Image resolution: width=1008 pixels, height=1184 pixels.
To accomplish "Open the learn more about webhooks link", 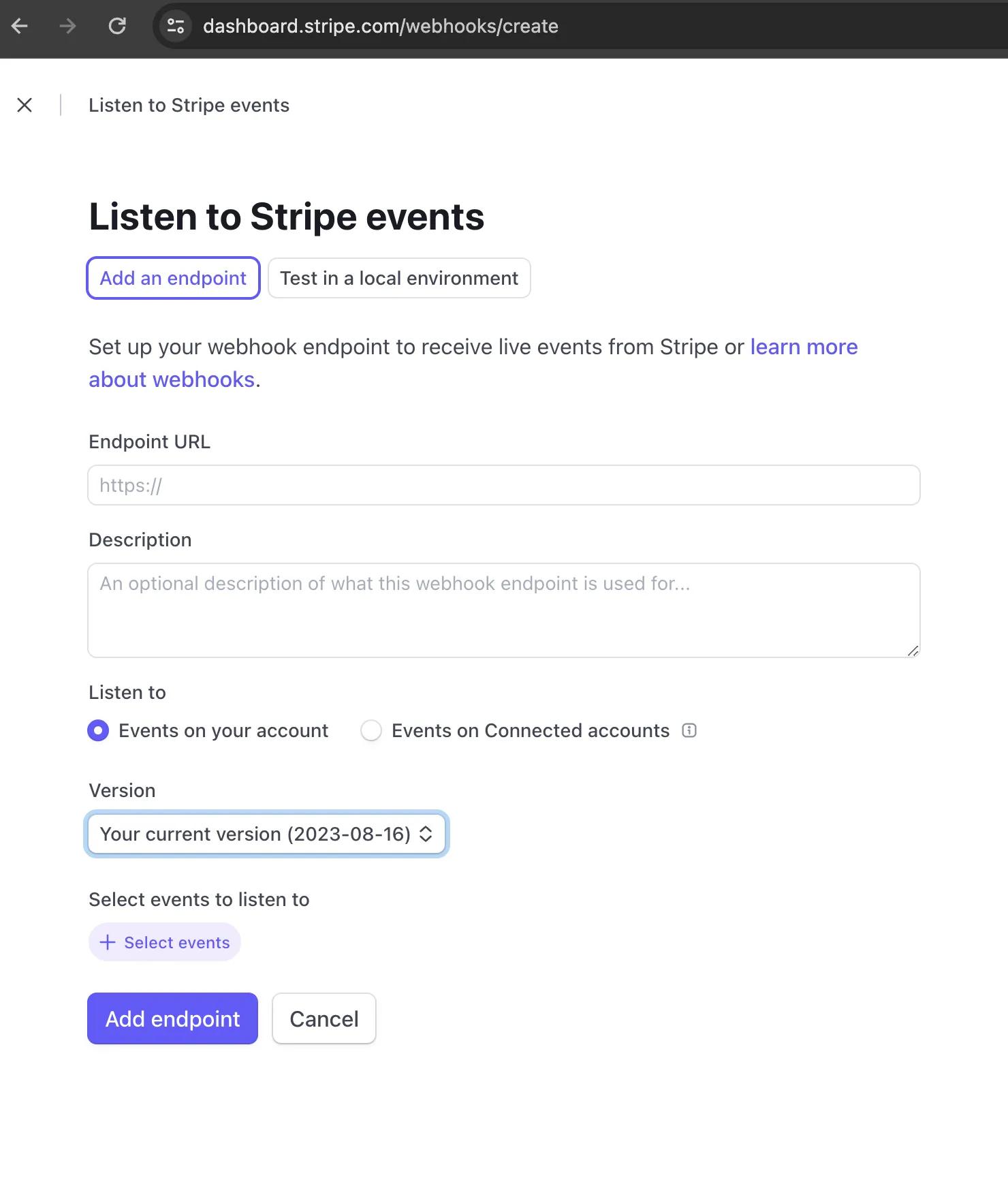I will coord(804,347).
